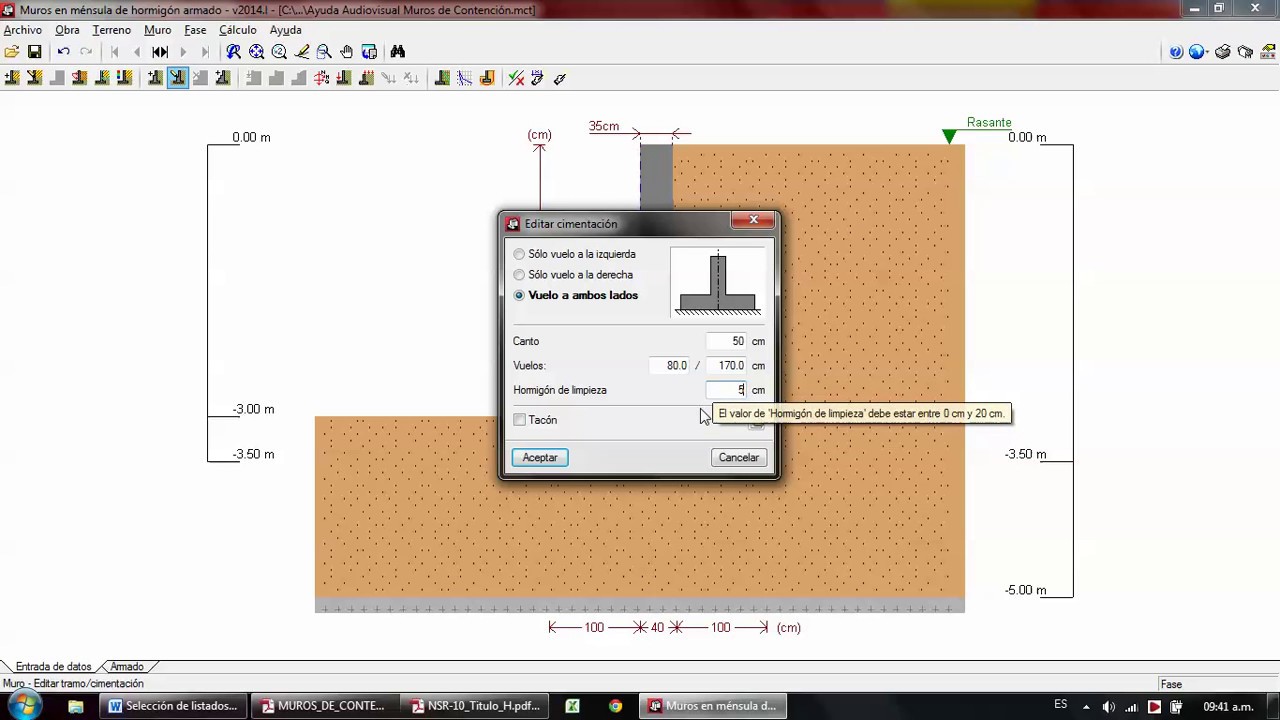Open the Terreno menu
The image size is (1280, 720).
pyautogui.click(x=112, y=30)
